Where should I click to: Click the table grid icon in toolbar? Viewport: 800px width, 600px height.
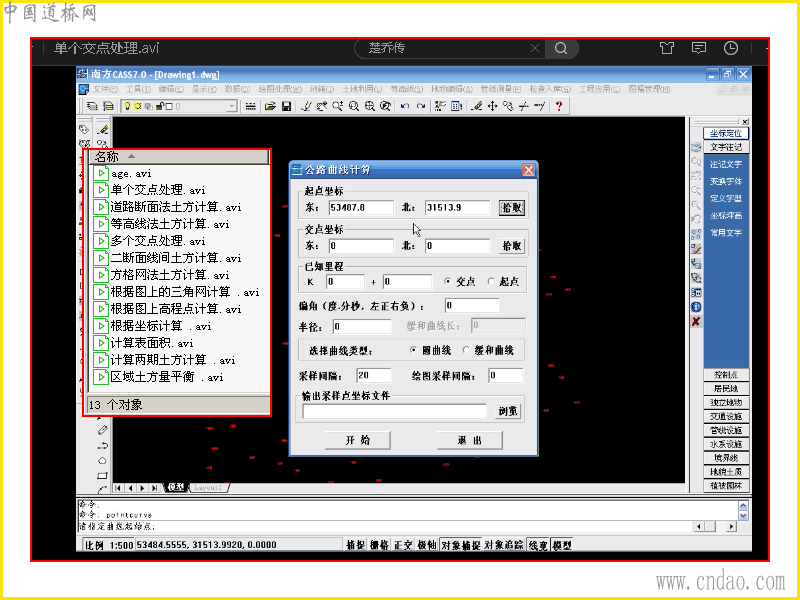(x=457, y=106)
